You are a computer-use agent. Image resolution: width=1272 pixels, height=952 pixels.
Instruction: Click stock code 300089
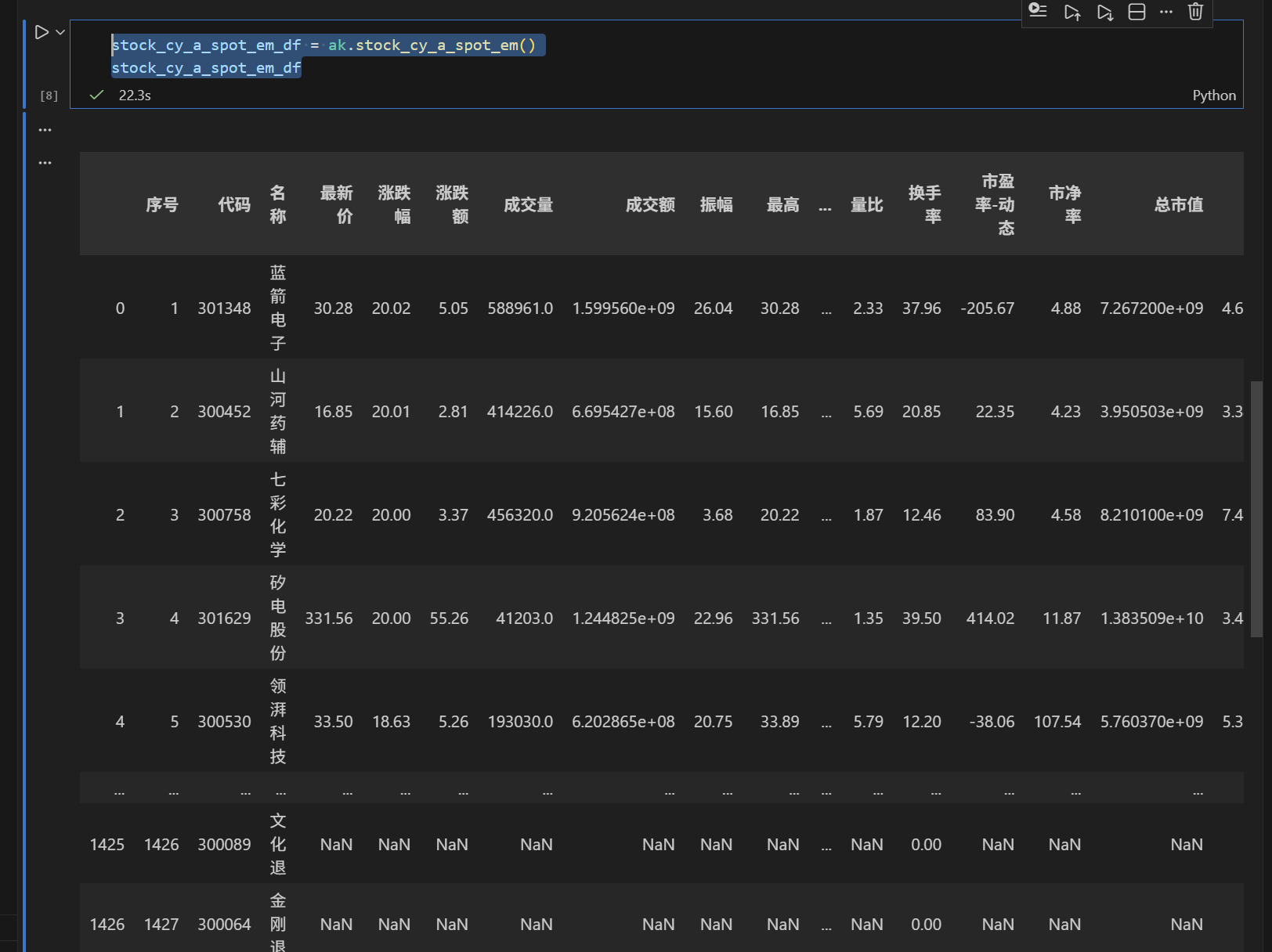(224, 845)
